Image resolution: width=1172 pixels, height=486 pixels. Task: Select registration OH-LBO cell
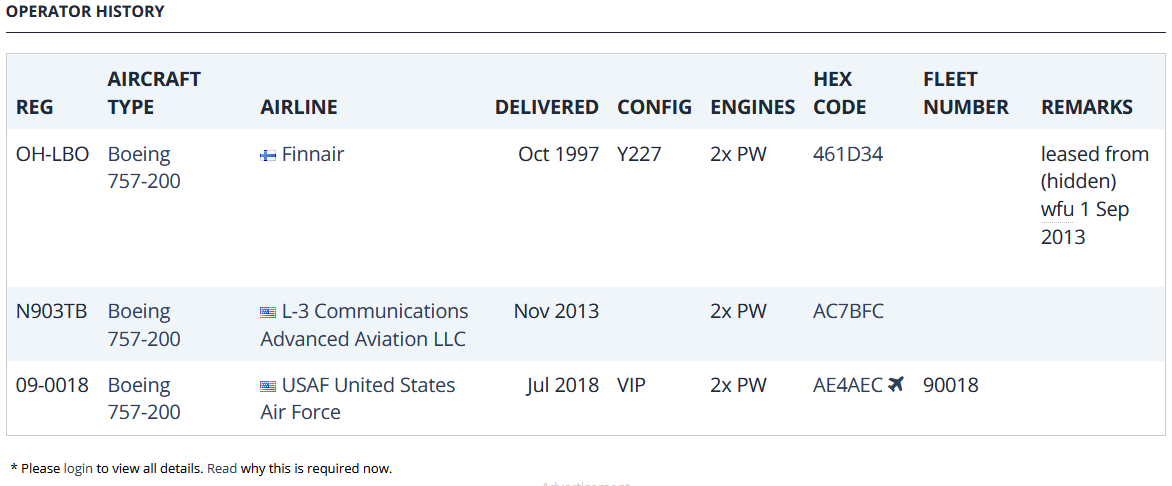(x=52, y=154)
